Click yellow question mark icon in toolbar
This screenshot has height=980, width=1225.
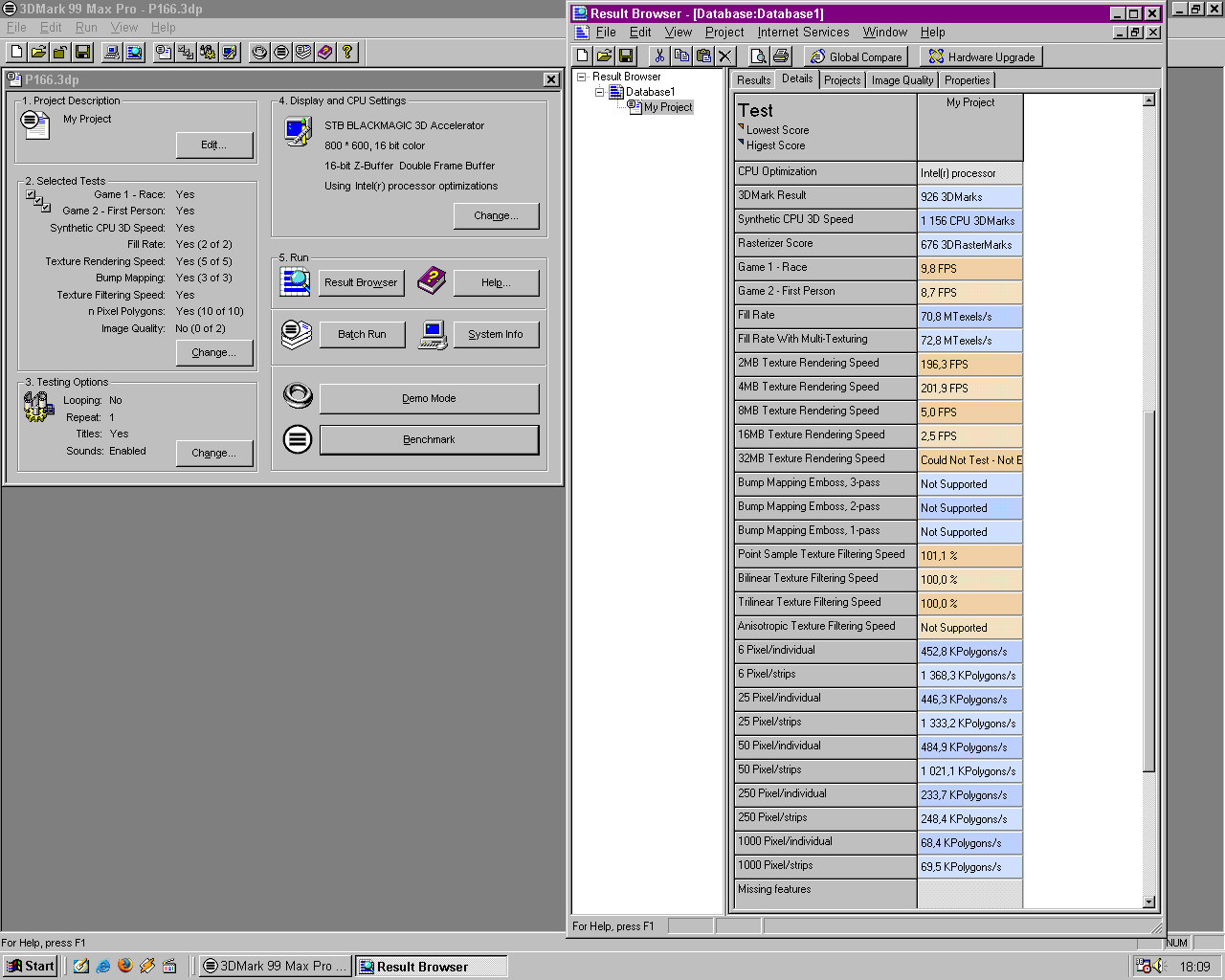pyautogui.click(x=347, y=52)
